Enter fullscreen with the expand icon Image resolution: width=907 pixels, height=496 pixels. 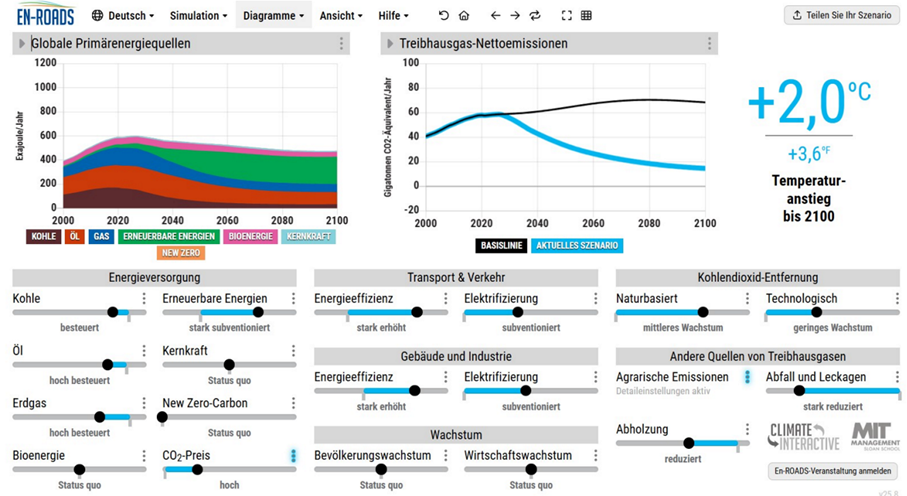coord(567,16)
